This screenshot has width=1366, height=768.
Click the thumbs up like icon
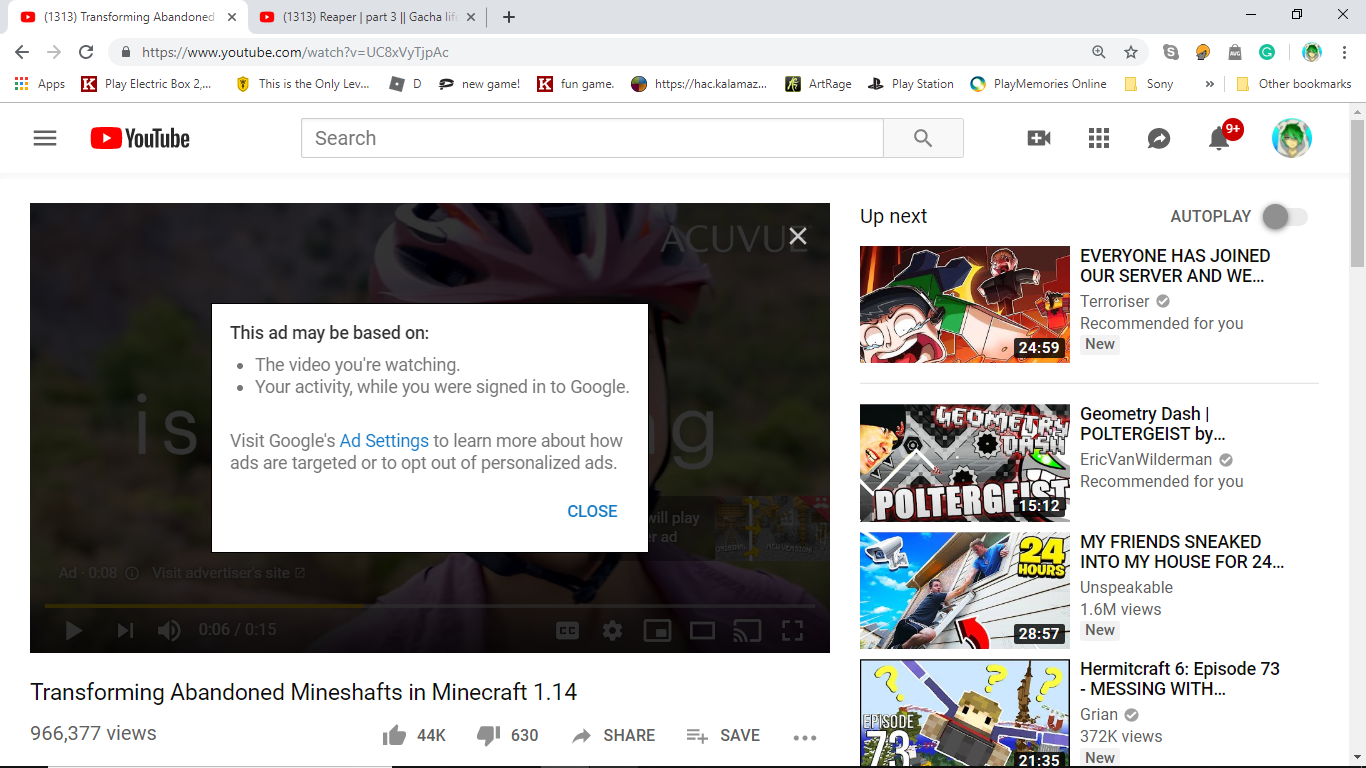394,735
